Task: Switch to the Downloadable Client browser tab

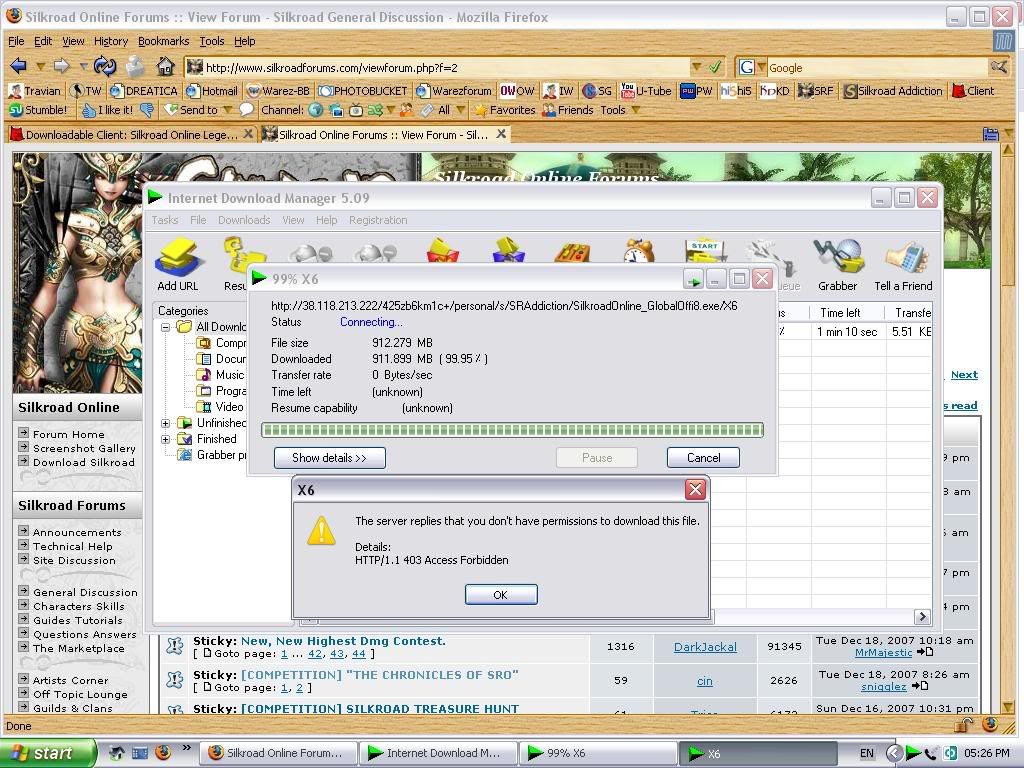Action: 130,134
